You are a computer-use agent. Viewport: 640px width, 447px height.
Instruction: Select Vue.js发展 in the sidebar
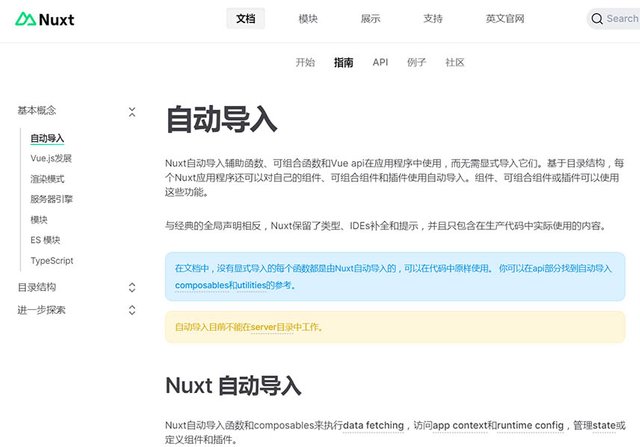click(51, 158)
